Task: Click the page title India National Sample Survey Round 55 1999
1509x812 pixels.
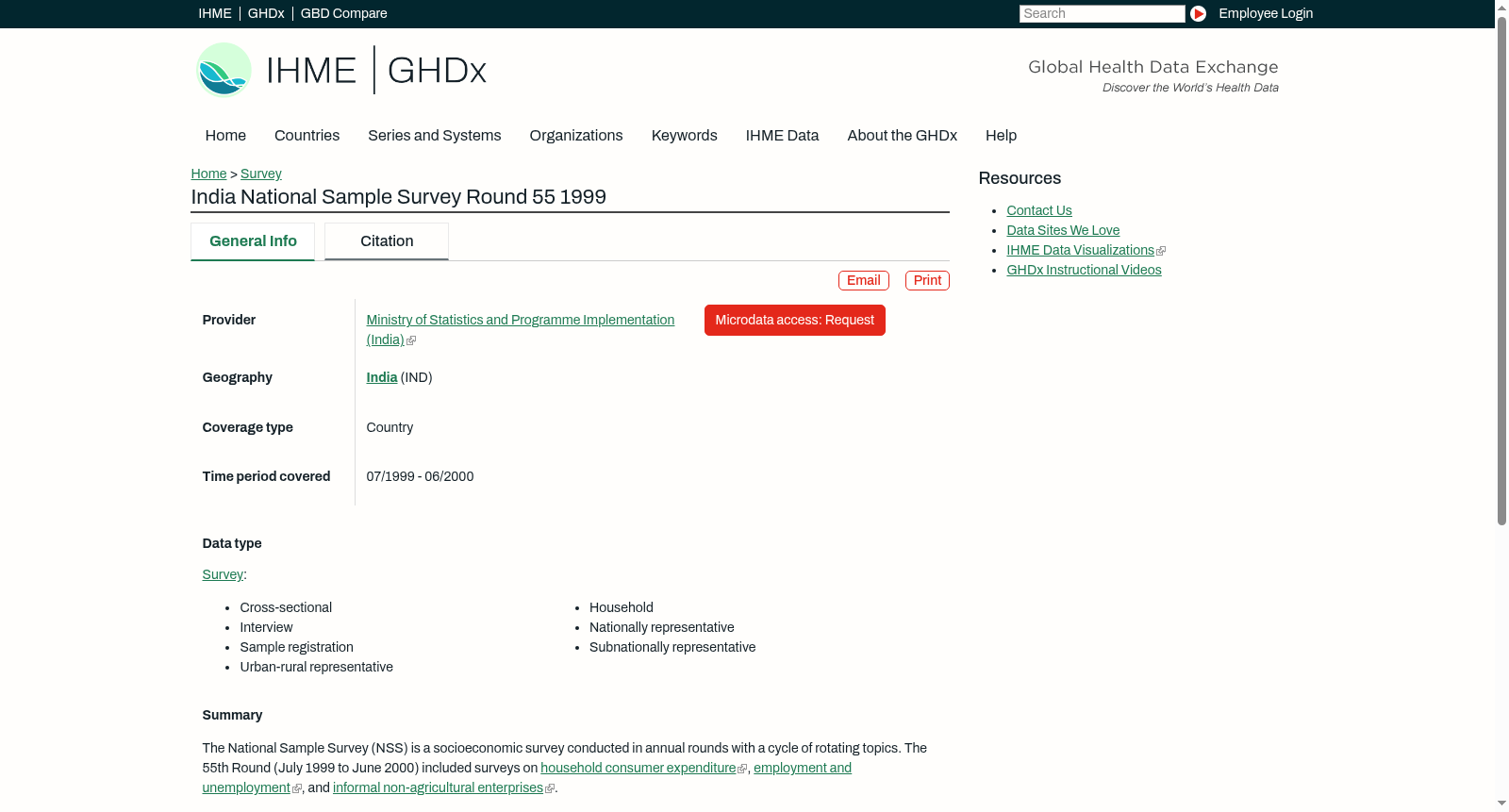Action: pos(398,197)
